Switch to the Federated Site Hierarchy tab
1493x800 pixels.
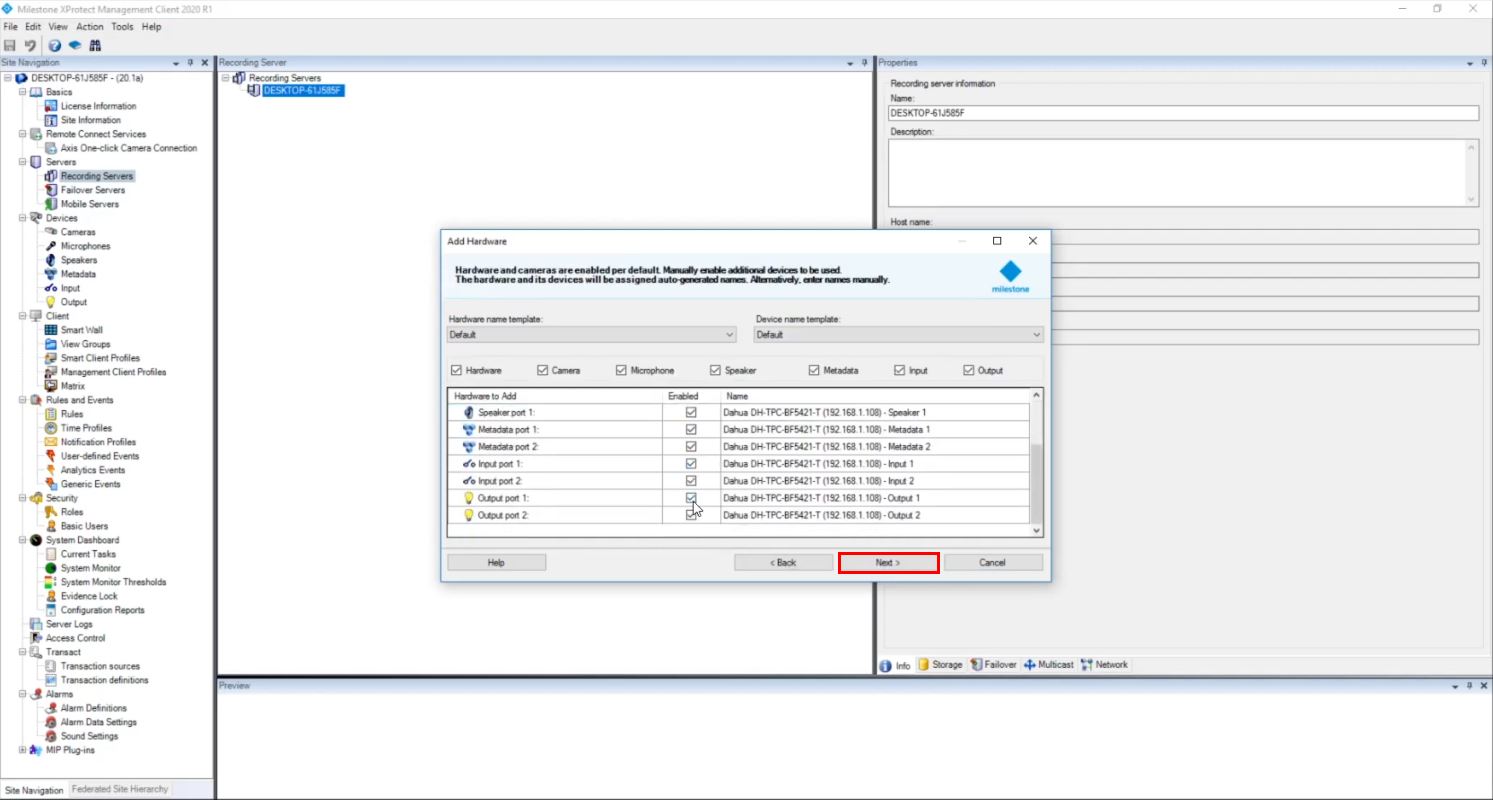coord(120,790)
